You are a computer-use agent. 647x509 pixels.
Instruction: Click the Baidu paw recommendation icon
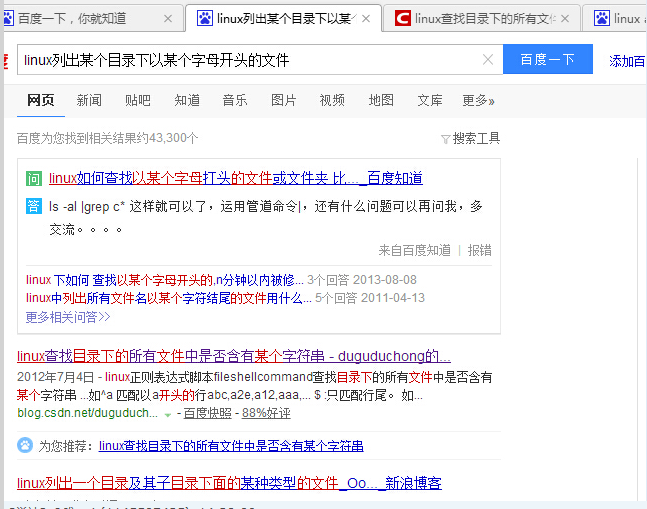25,445
